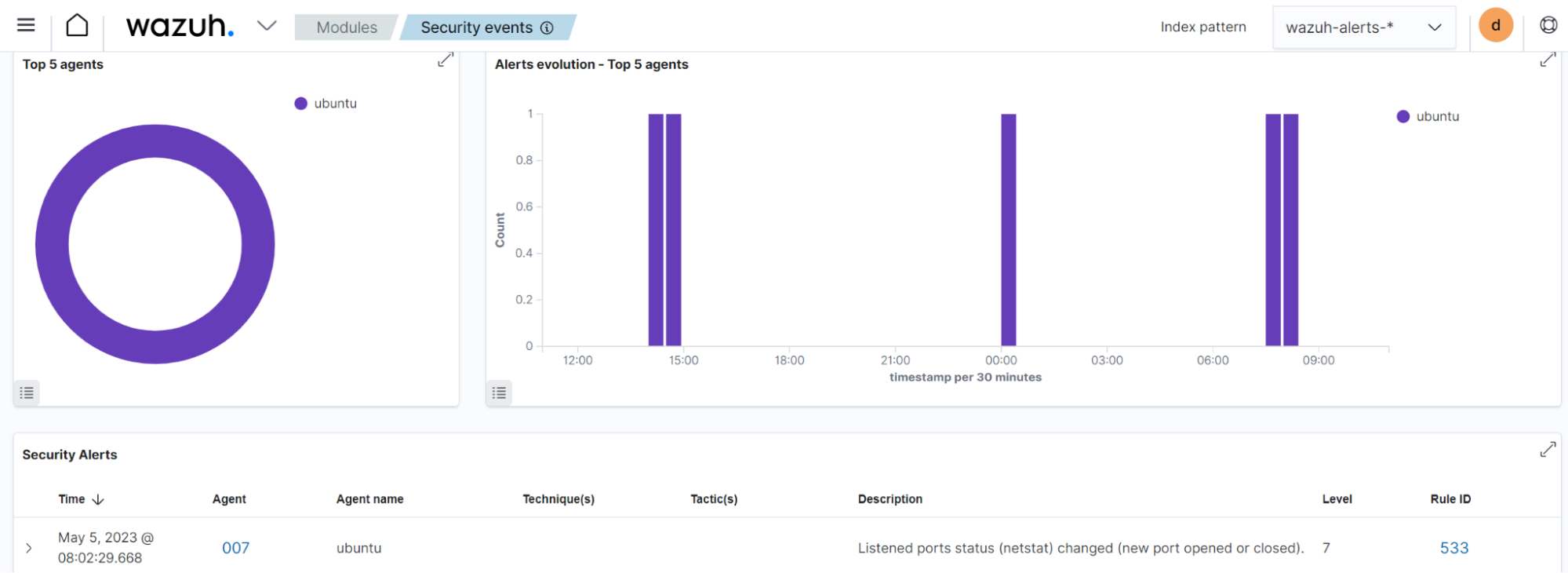Click the Agent column header
1568x573 pixels.
[229, 499]
